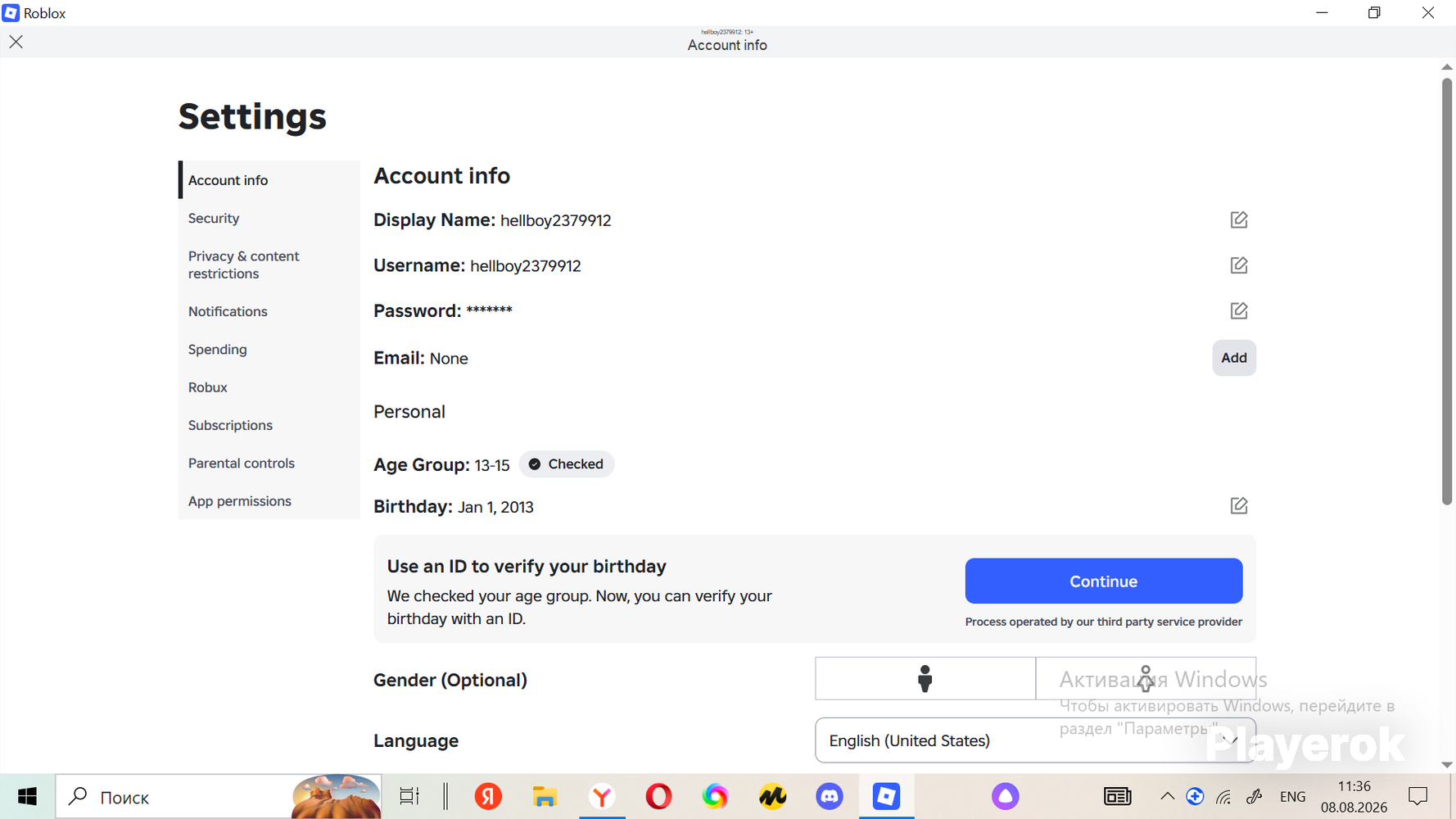Open the Parental controls tab
This screenshot has height=819, width=1456.
point(269,463)
